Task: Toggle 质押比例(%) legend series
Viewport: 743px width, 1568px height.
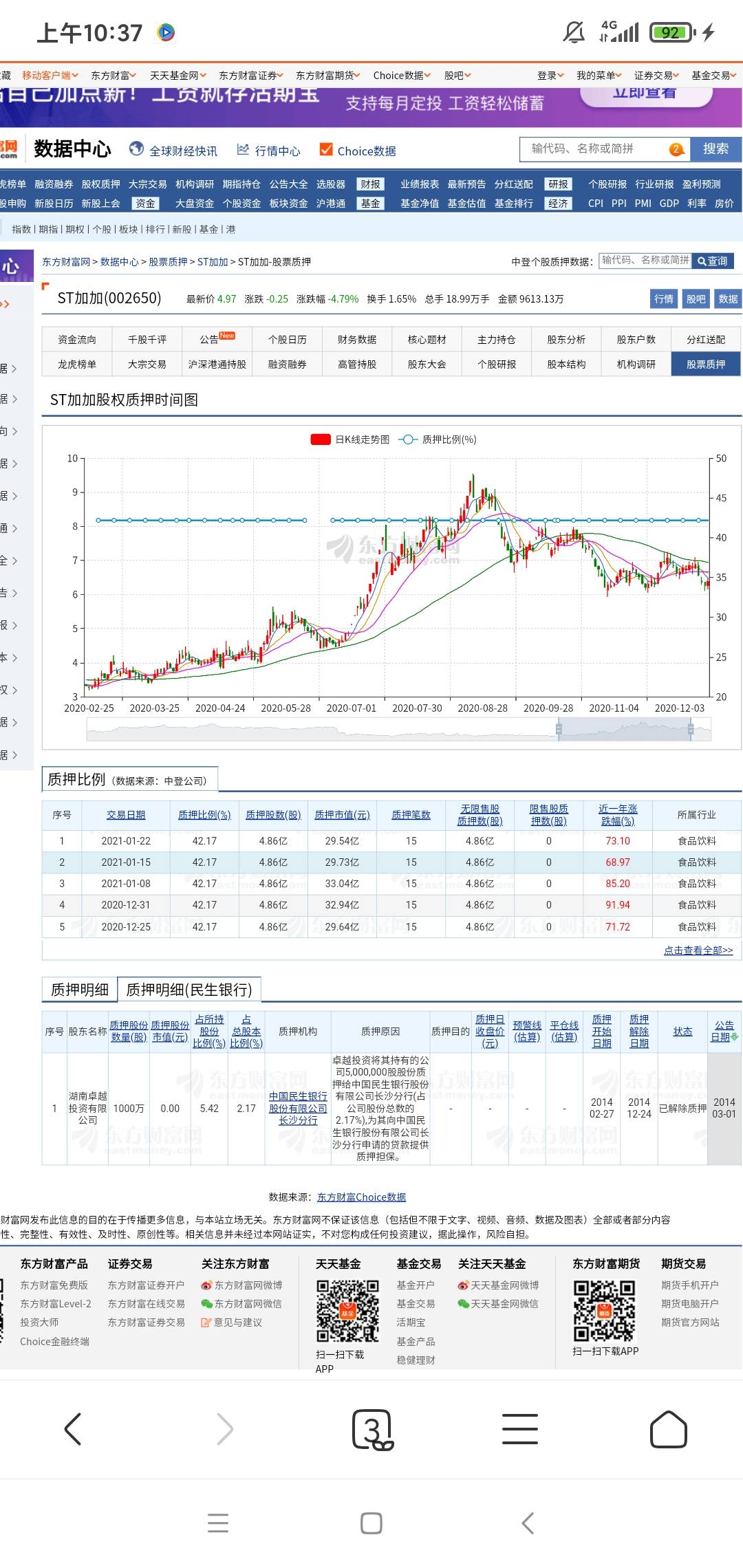Action: 438,439
